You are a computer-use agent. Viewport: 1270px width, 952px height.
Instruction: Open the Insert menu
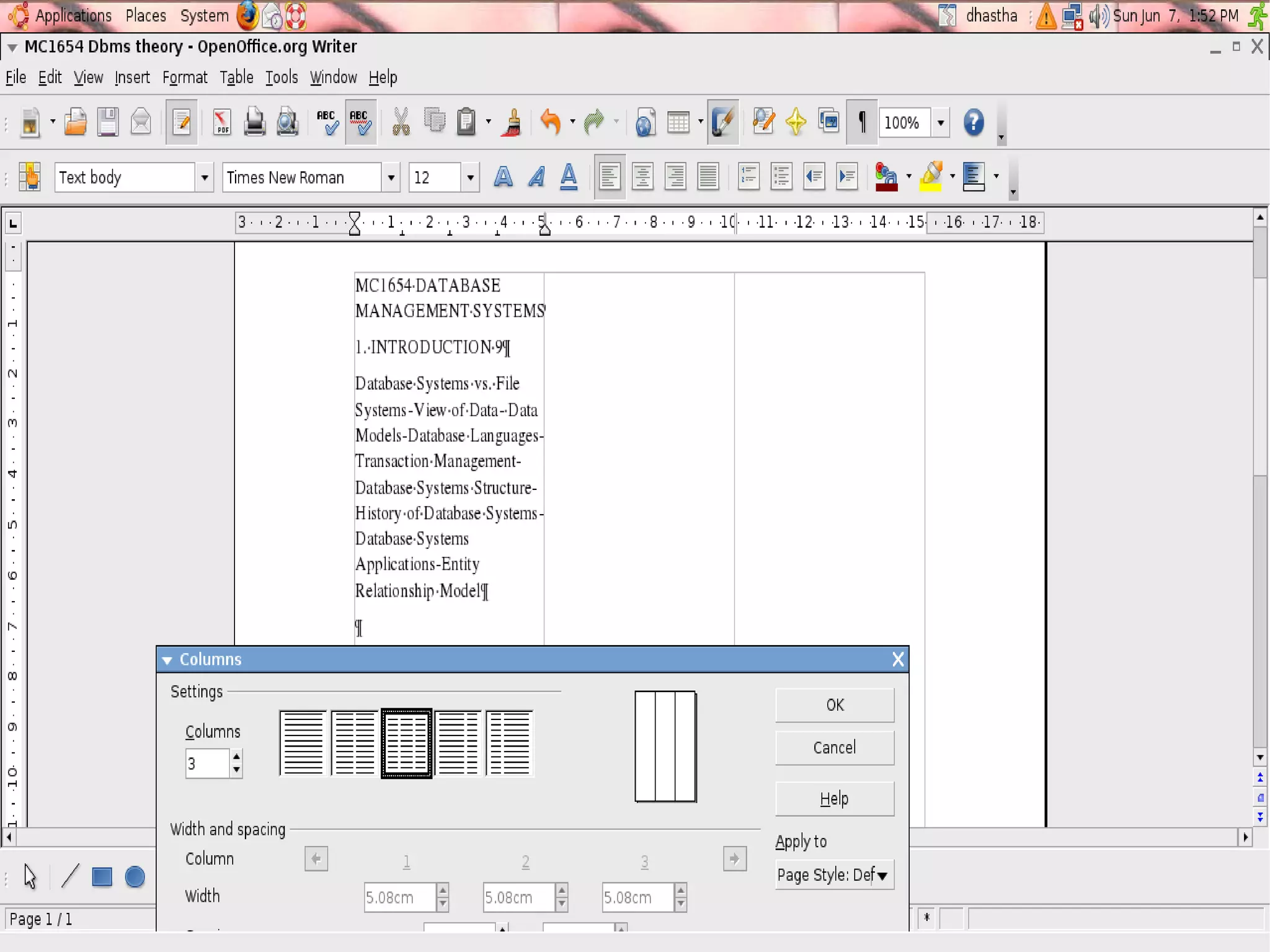tap(132, 78)
